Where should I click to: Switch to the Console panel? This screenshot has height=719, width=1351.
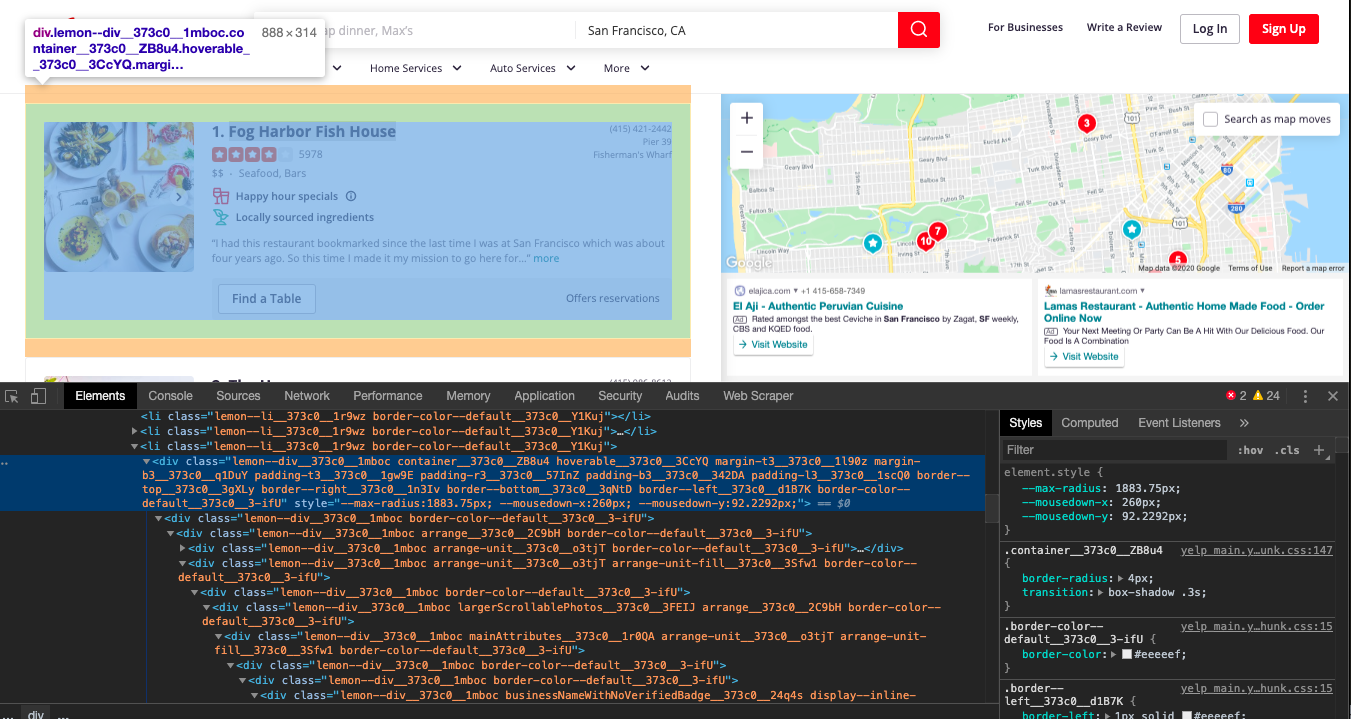point(170,395)
